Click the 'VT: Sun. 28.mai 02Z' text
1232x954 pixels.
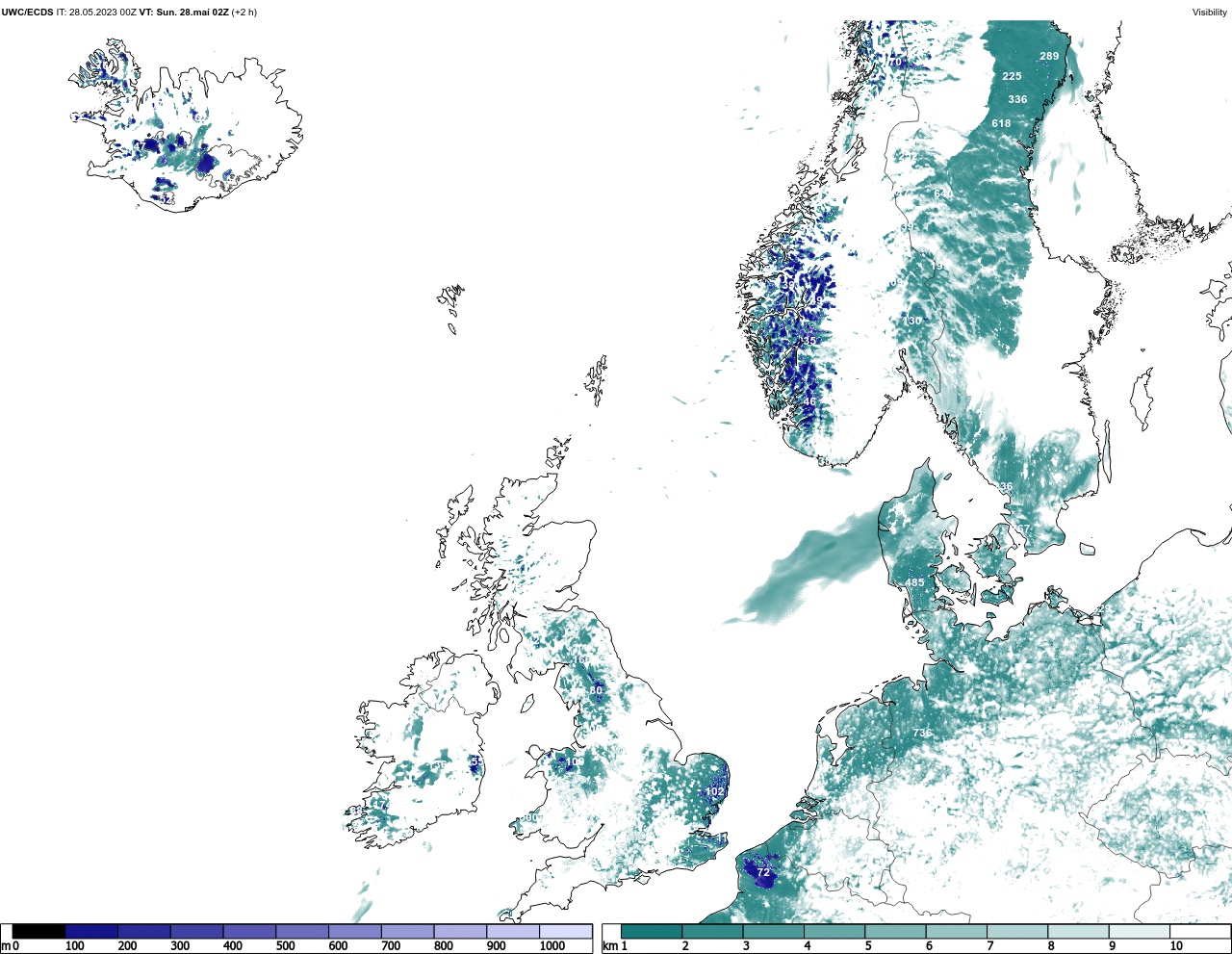(184, 13)
